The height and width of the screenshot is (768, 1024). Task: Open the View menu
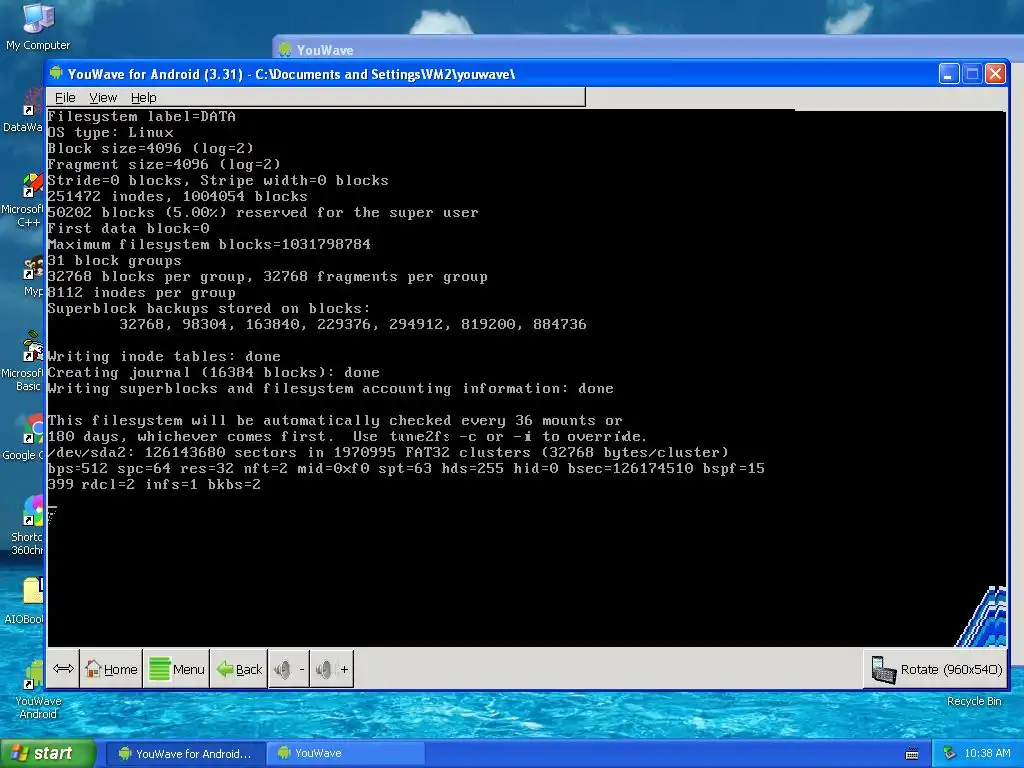pos(103,97)
